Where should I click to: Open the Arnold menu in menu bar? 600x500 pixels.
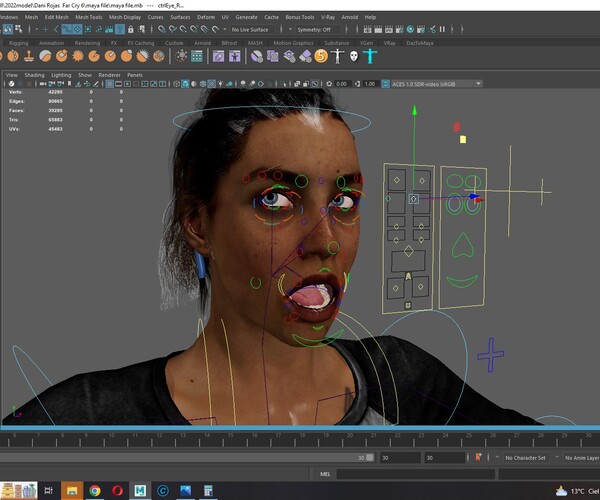(x=349, y=17)
